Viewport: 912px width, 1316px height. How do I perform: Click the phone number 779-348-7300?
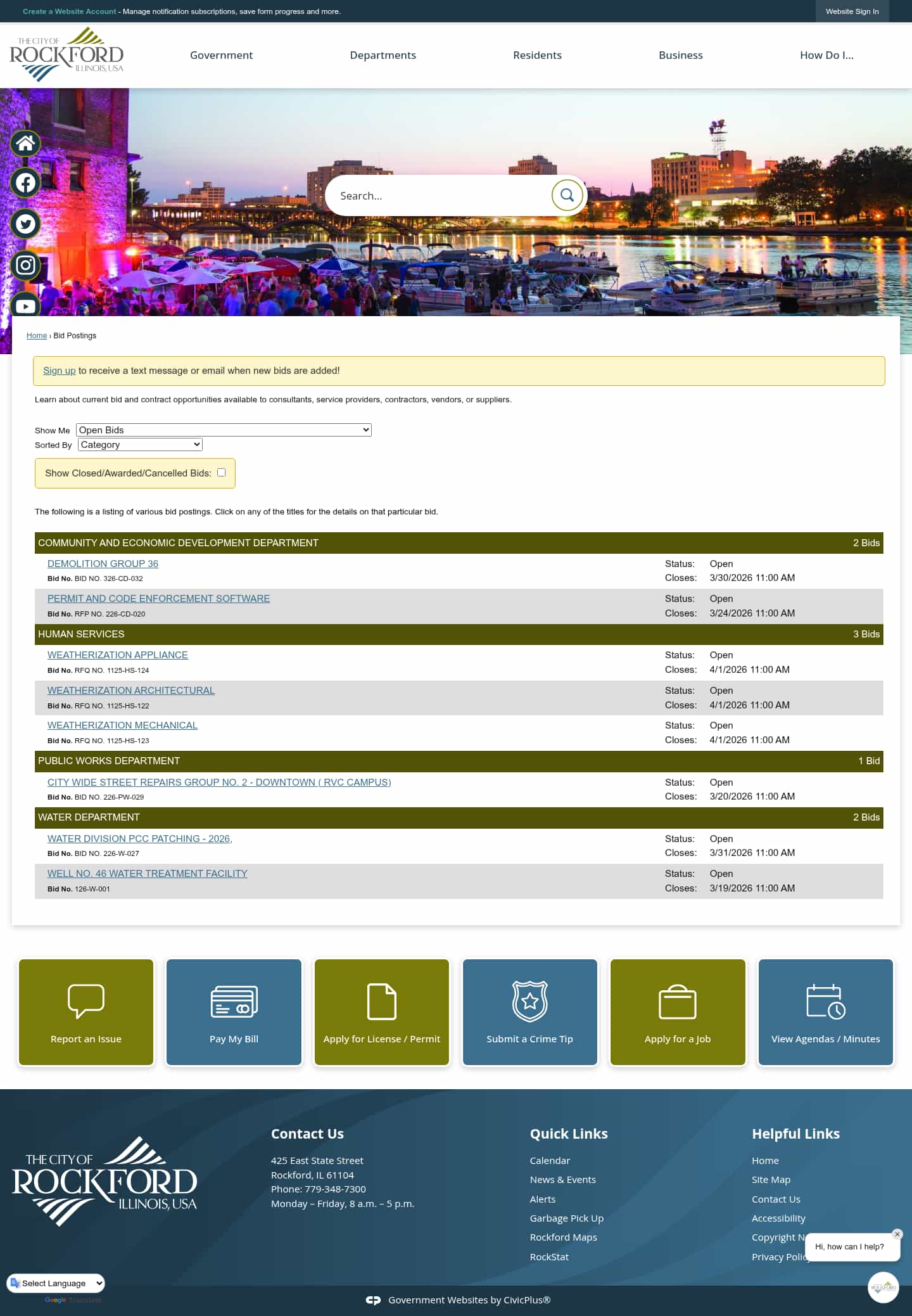coord(335,1189)
